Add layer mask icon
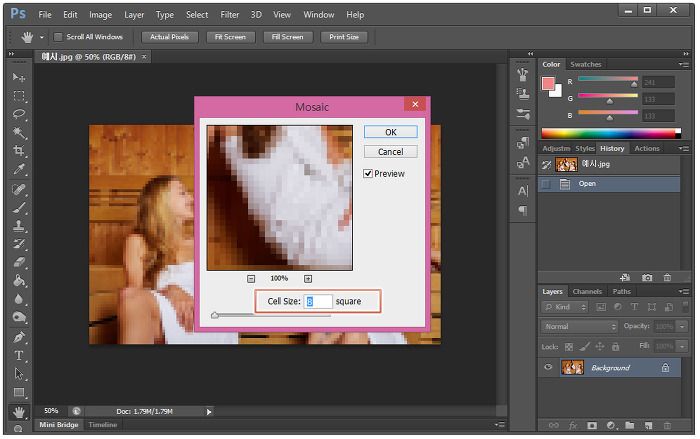Screen dimensions: 700x439 point(592,425)
